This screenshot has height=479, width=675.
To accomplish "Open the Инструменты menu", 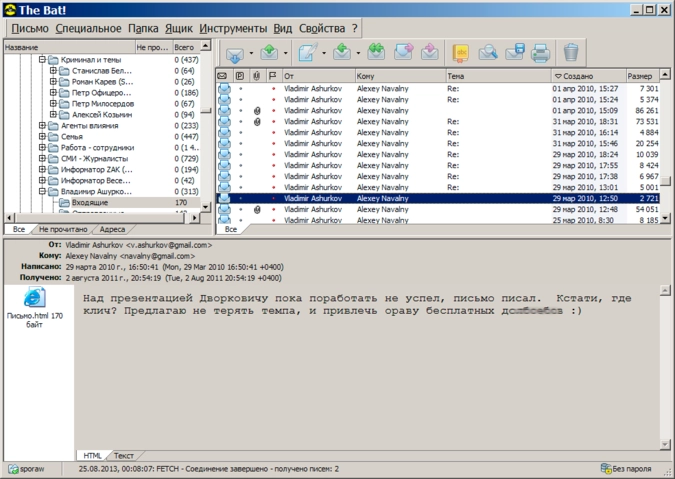I will 233,29.
